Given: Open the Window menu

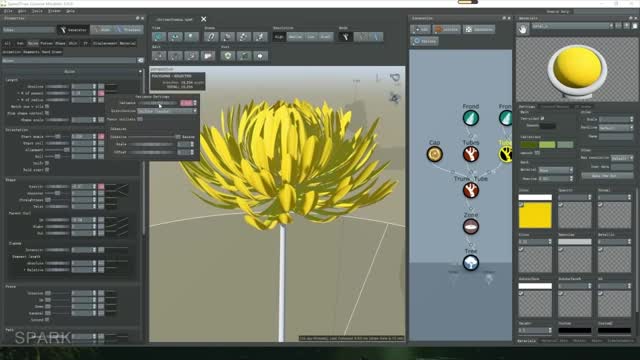Looking at the screenshot, I should tap(54, 11).
